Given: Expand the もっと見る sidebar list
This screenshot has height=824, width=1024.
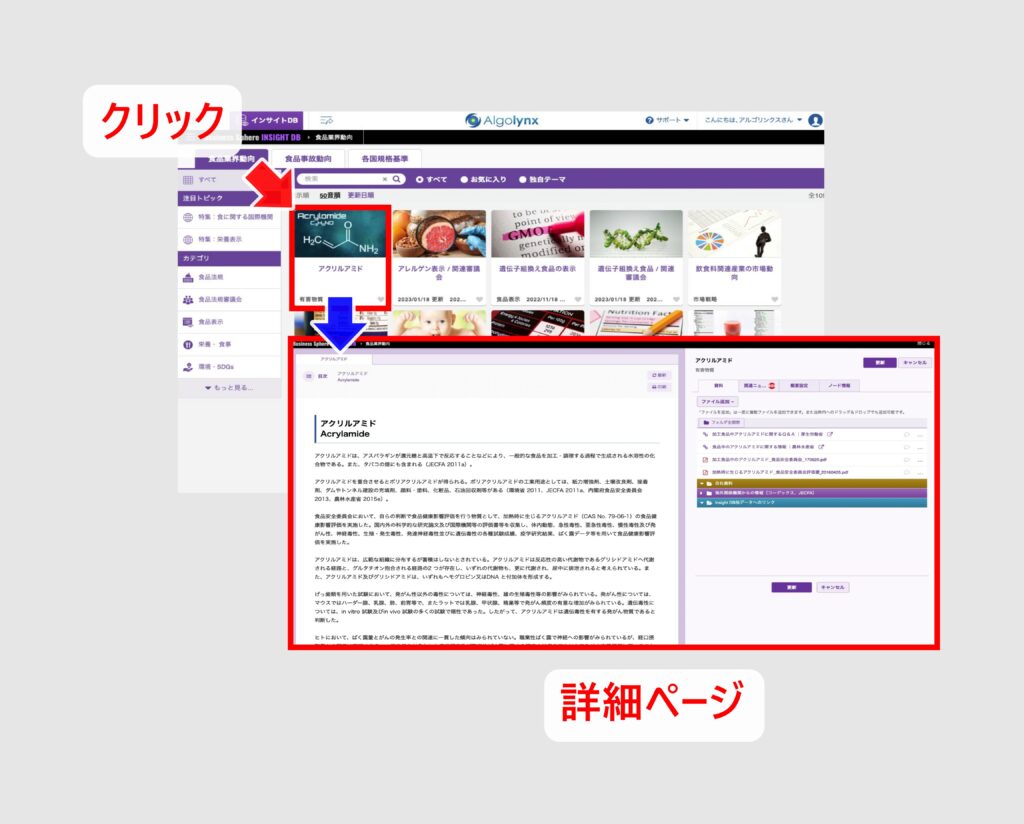Looking at the screenshot, I should pos(229,387).
